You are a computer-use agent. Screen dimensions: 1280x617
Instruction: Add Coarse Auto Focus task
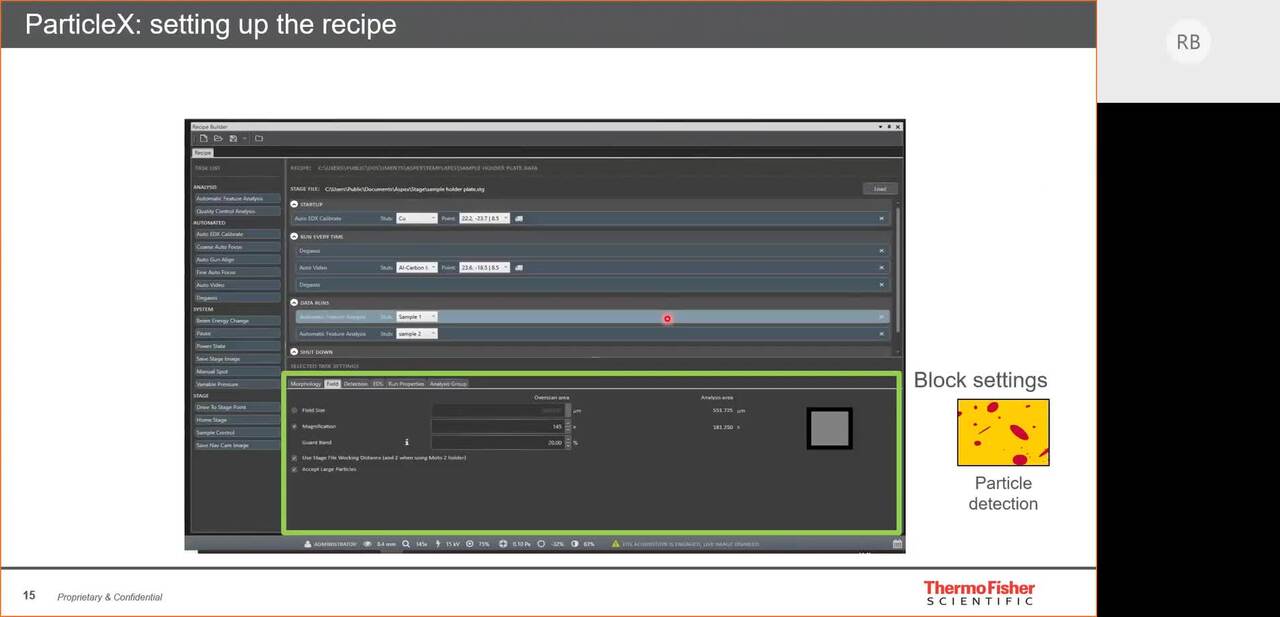pyautogui.click(x=237, y=247)
